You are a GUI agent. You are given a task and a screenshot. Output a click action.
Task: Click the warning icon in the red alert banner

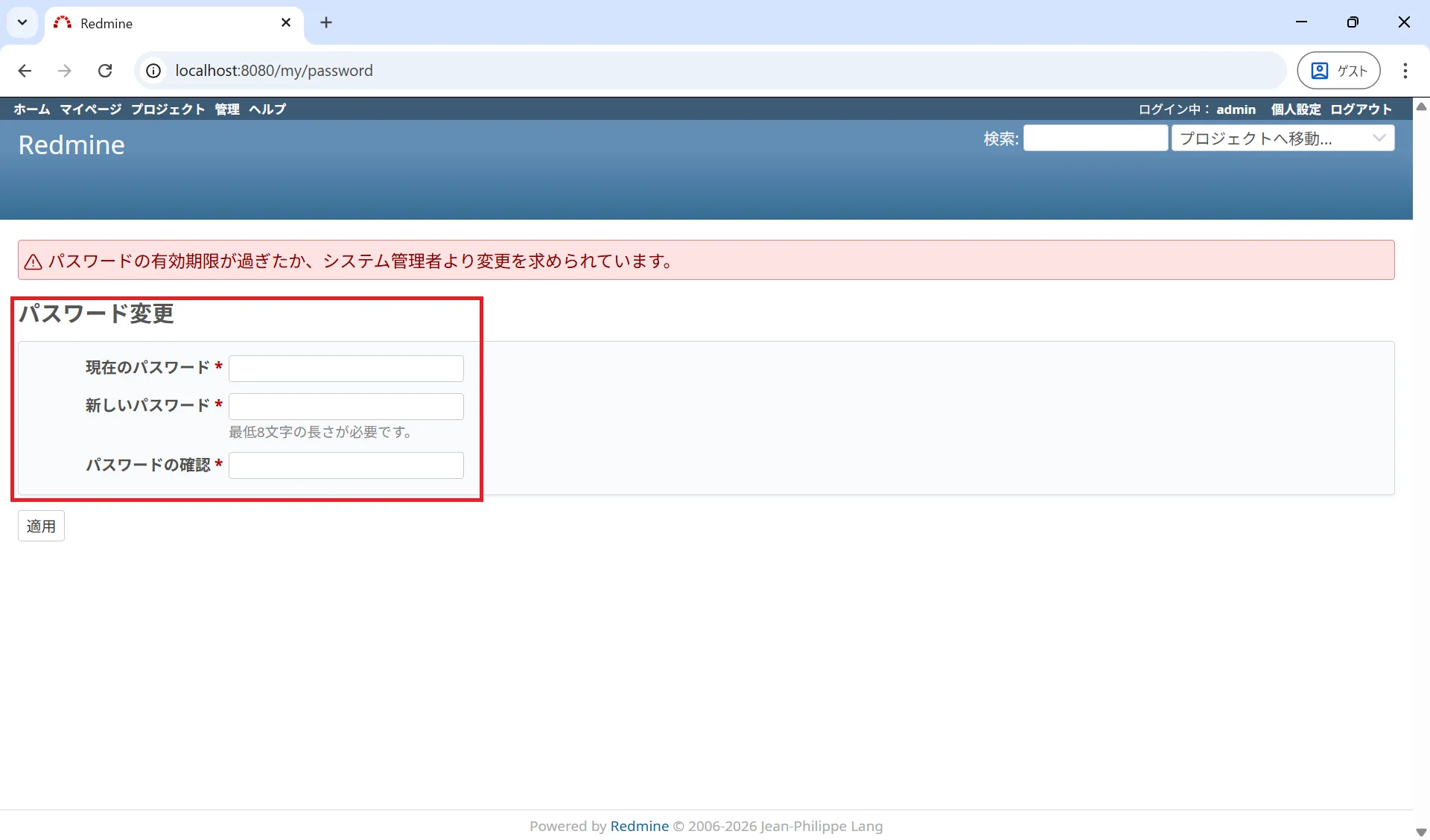tap(33, 261)
